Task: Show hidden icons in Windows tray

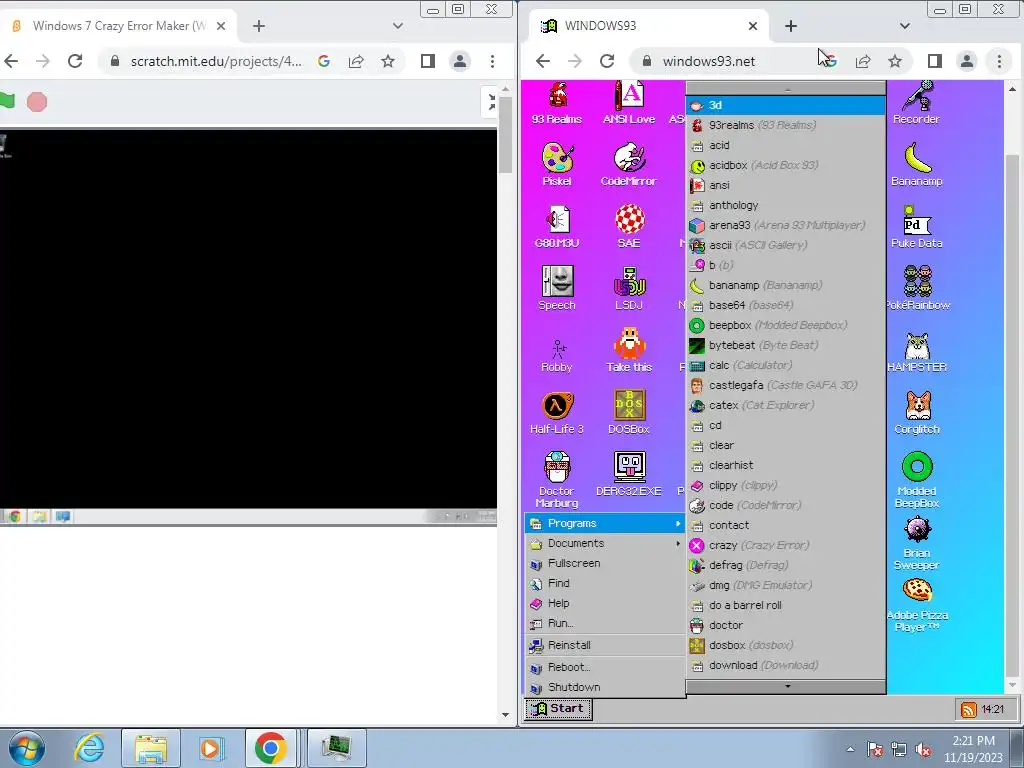Action: tap(850, 749)
